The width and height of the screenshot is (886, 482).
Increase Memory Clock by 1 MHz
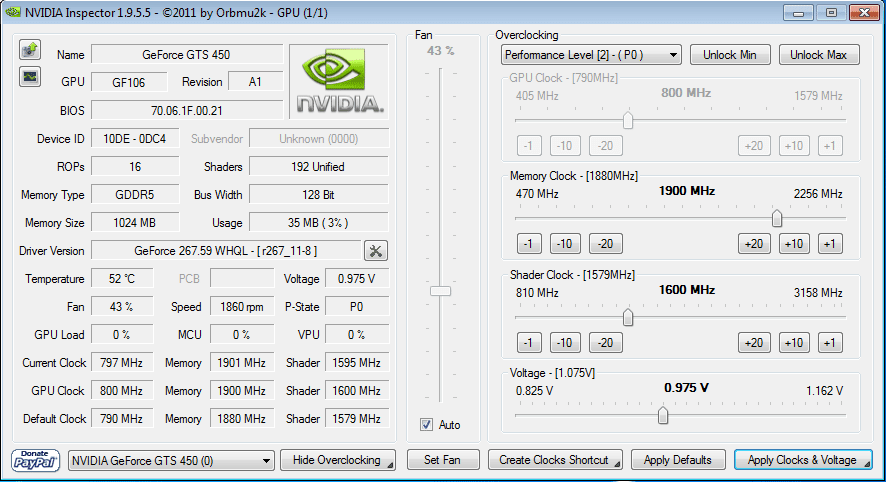(x=830, y=244)
